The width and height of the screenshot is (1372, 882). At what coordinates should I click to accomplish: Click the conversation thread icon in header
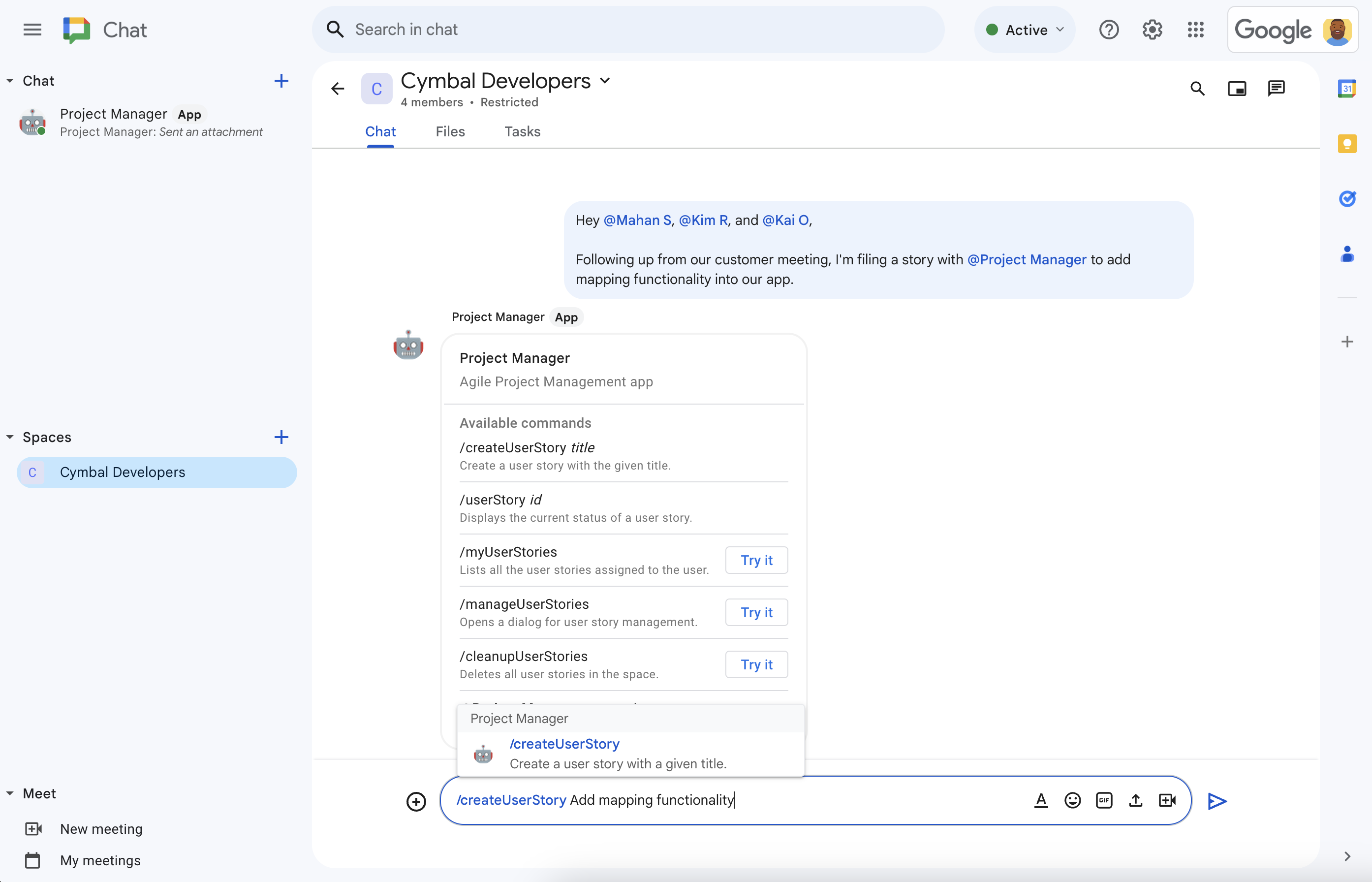coord(1275,88)
